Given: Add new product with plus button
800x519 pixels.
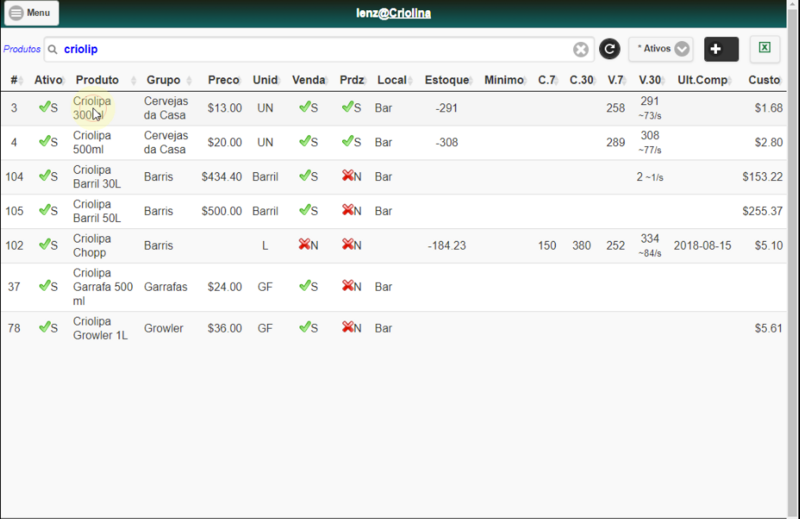Looking at the screenshot, I should 721,49.
